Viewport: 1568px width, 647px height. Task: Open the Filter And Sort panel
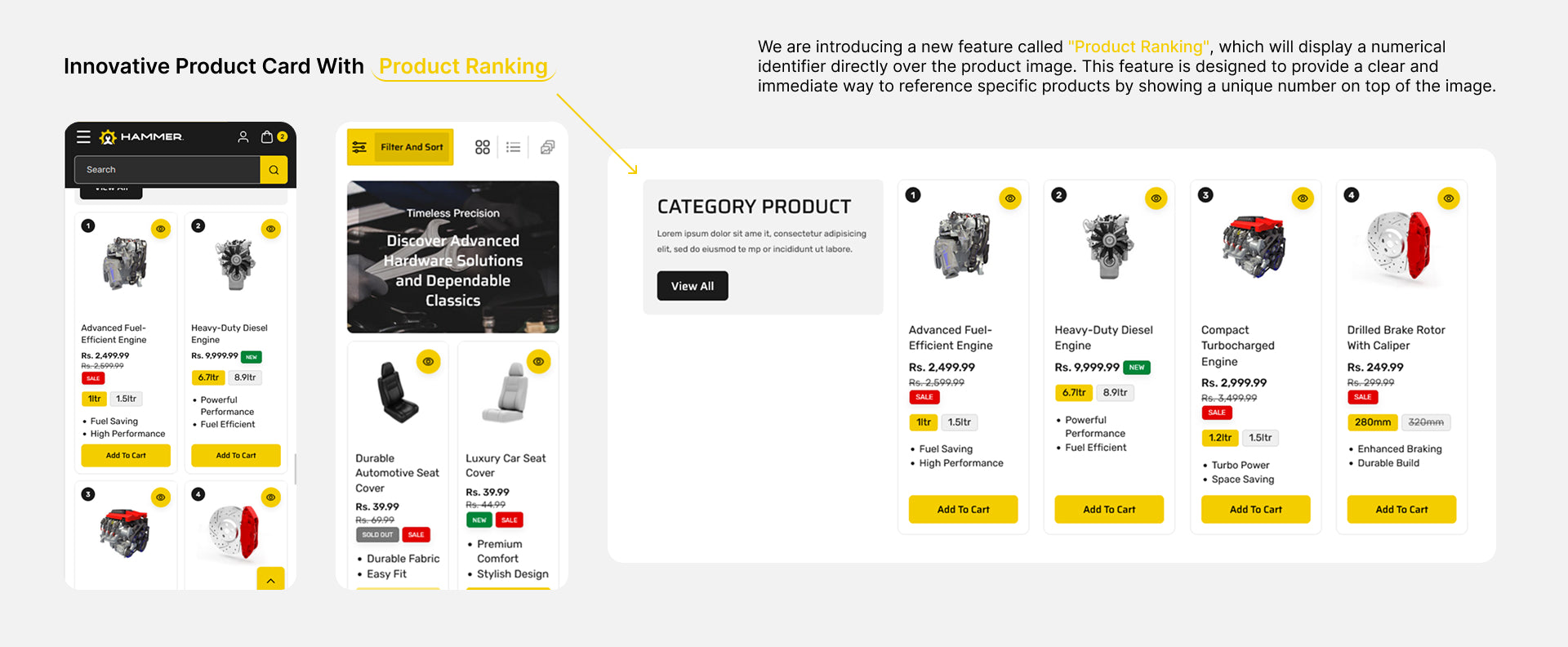click(412, 147)
